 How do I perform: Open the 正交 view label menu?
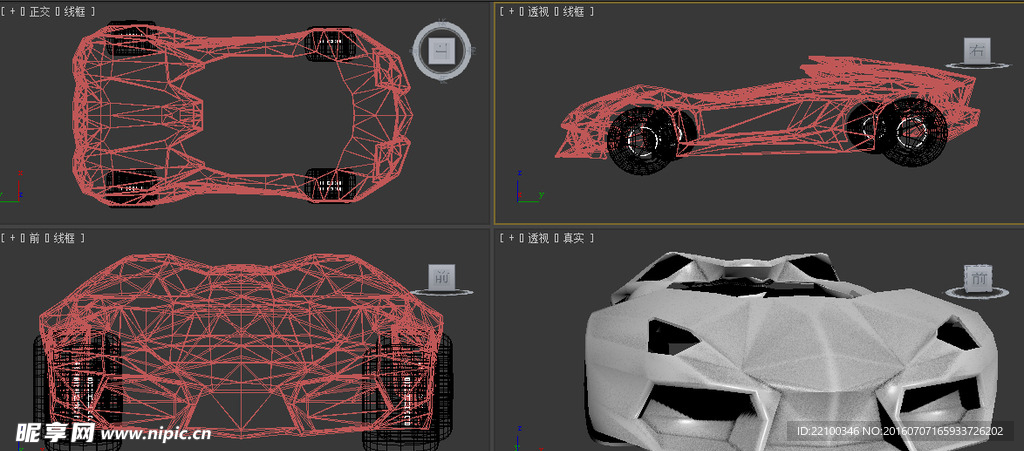39,12
